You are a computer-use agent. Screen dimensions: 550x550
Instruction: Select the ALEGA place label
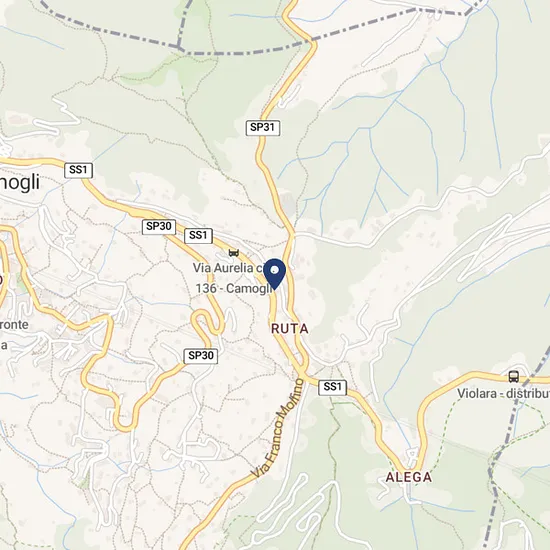[x=409, y=477]
